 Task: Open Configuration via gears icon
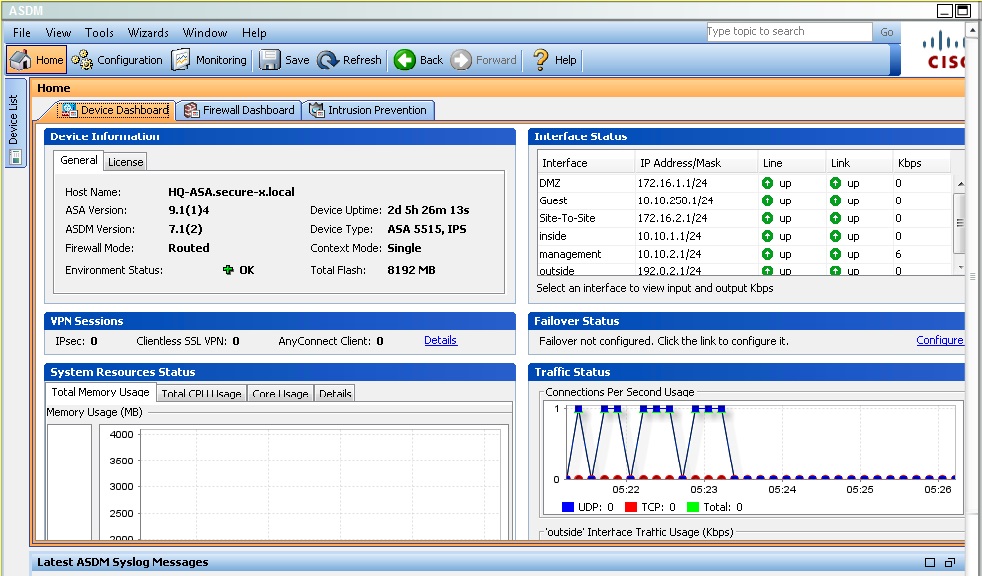tap(83, 60)
